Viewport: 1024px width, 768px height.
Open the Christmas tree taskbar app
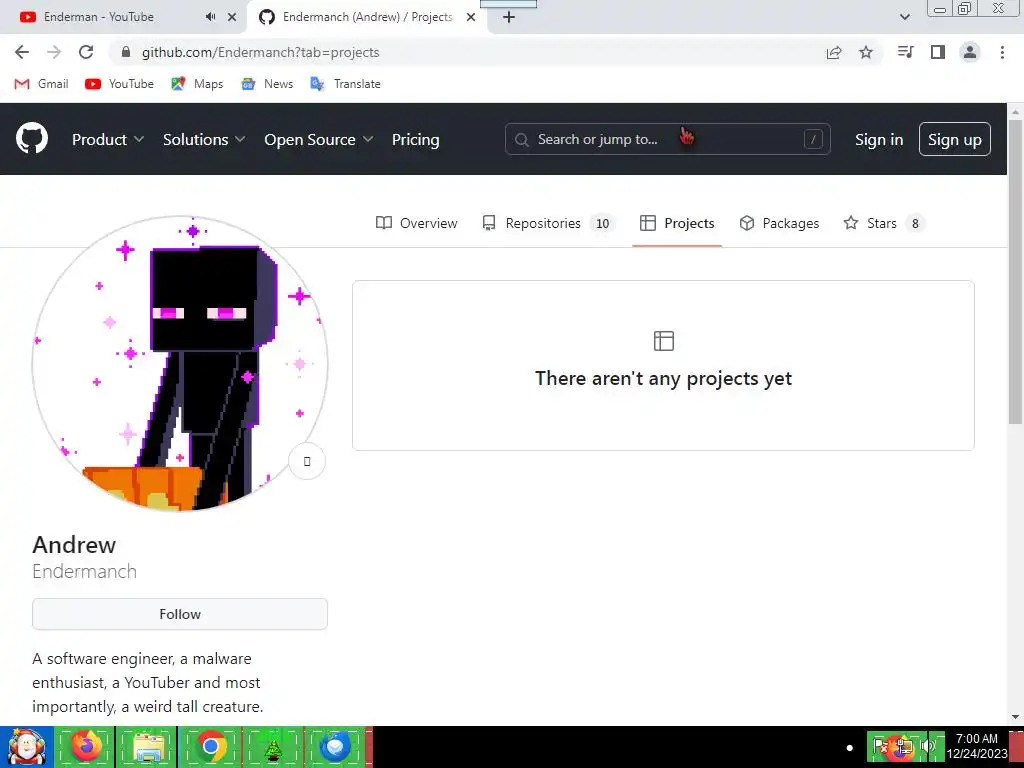point(272,746)
